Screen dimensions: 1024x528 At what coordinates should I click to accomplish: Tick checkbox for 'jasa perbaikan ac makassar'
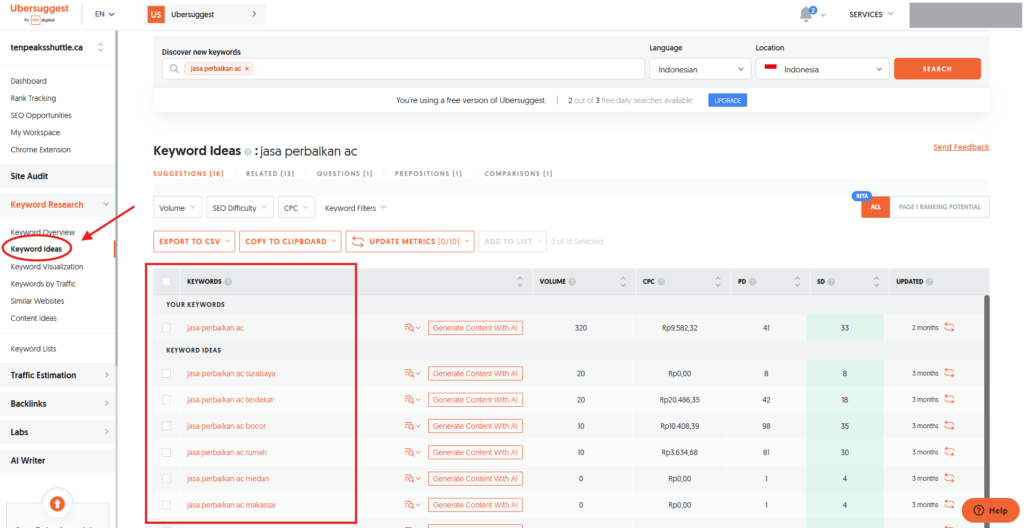(167, 505)
